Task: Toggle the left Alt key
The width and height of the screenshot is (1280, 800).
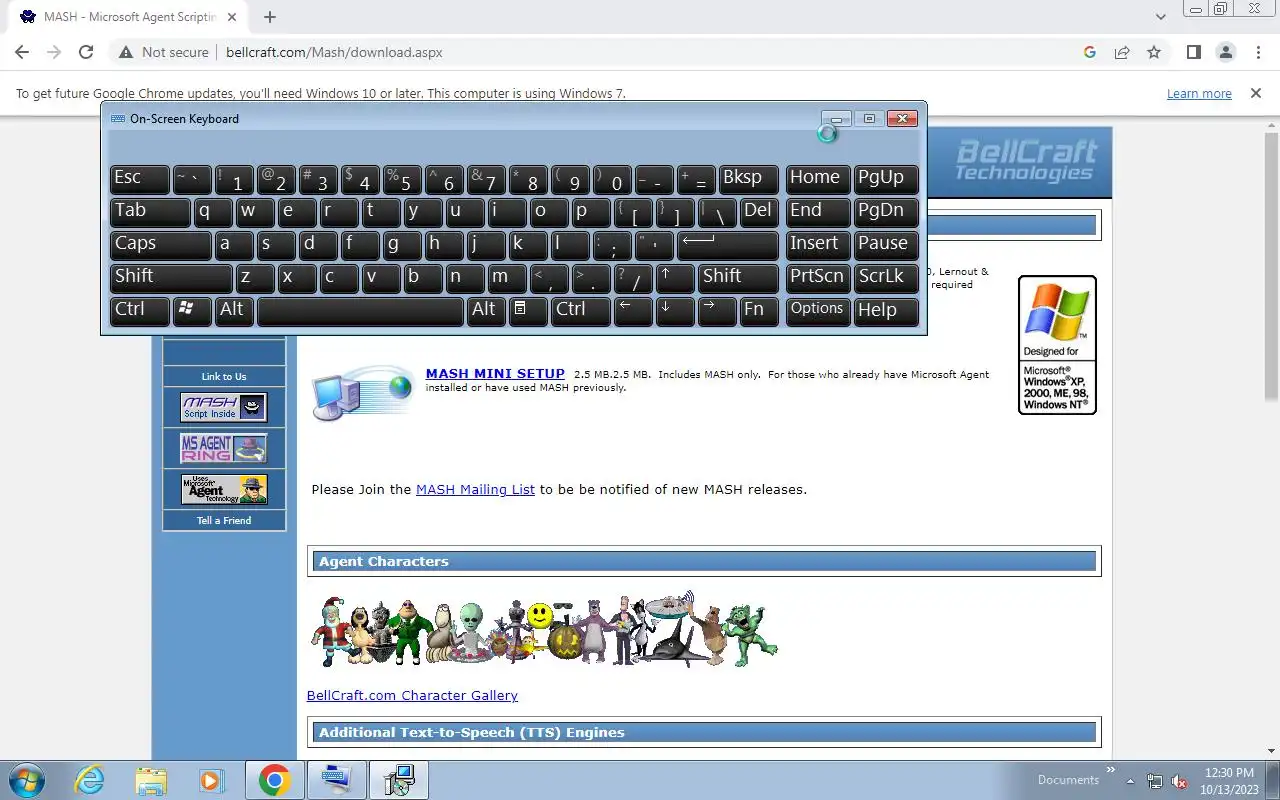Action: tap(234, 311)
